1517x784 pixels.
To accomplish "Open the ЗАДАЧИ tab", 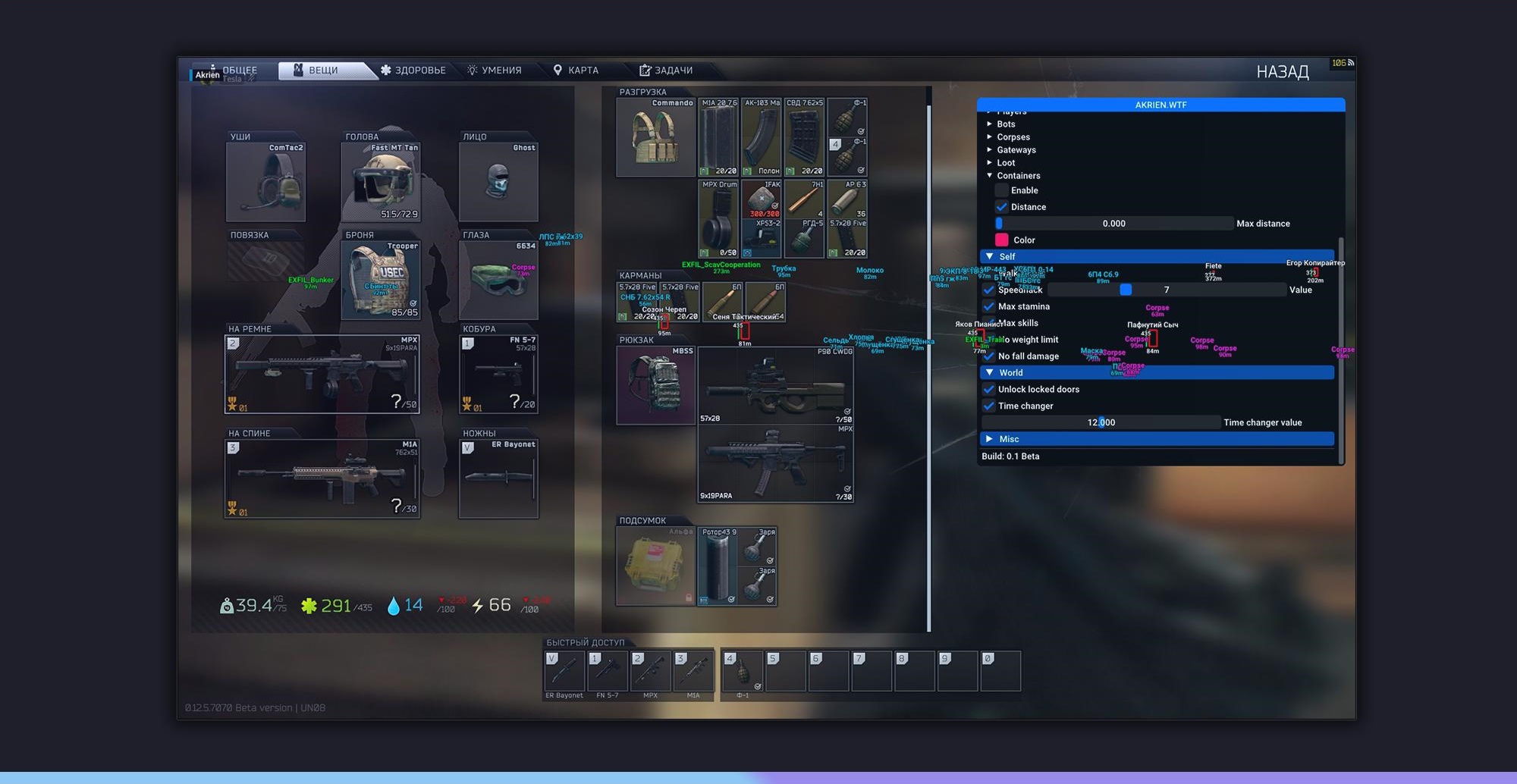I will pos(666,71).
